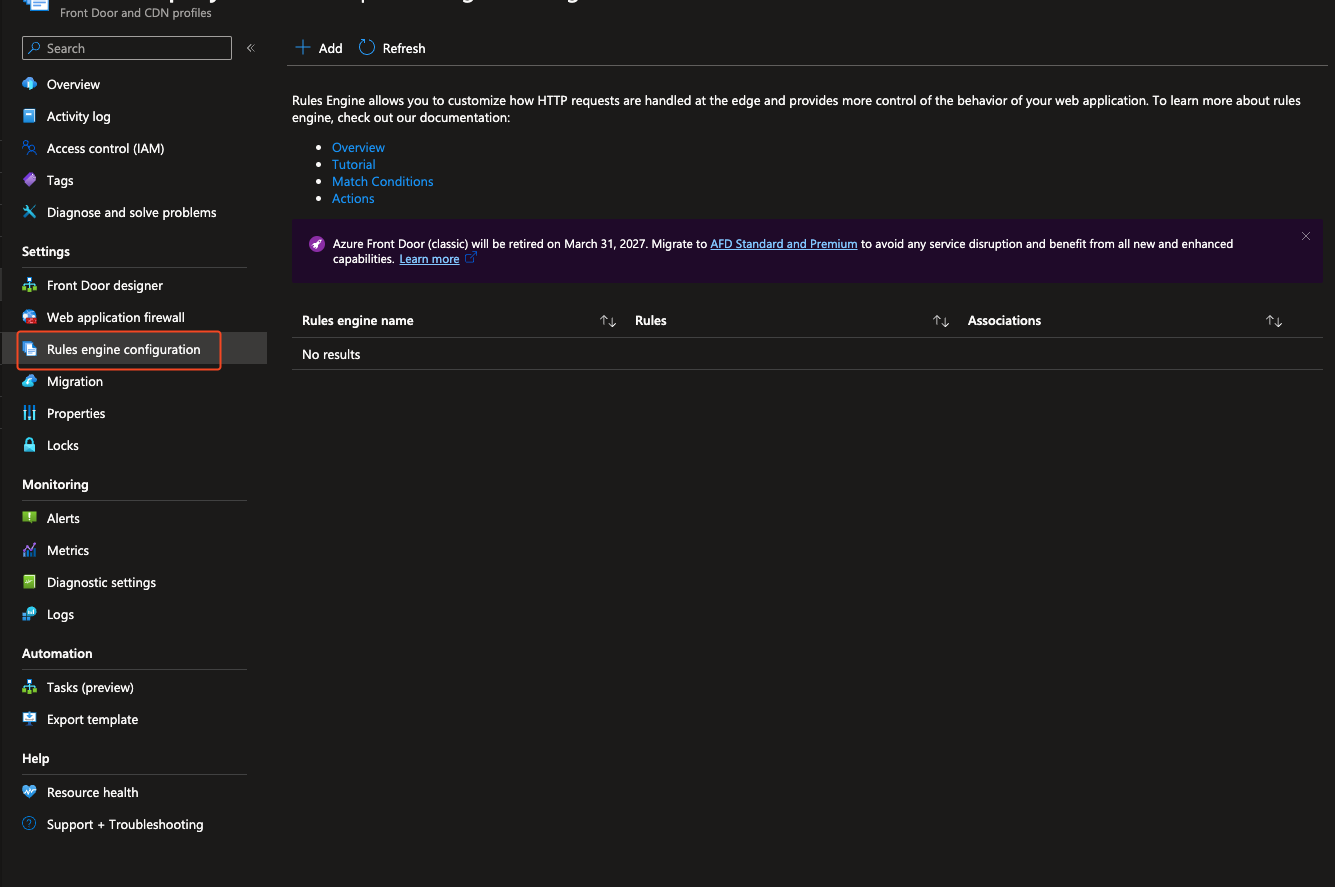Click the Properties bars icon

point(30,413)
